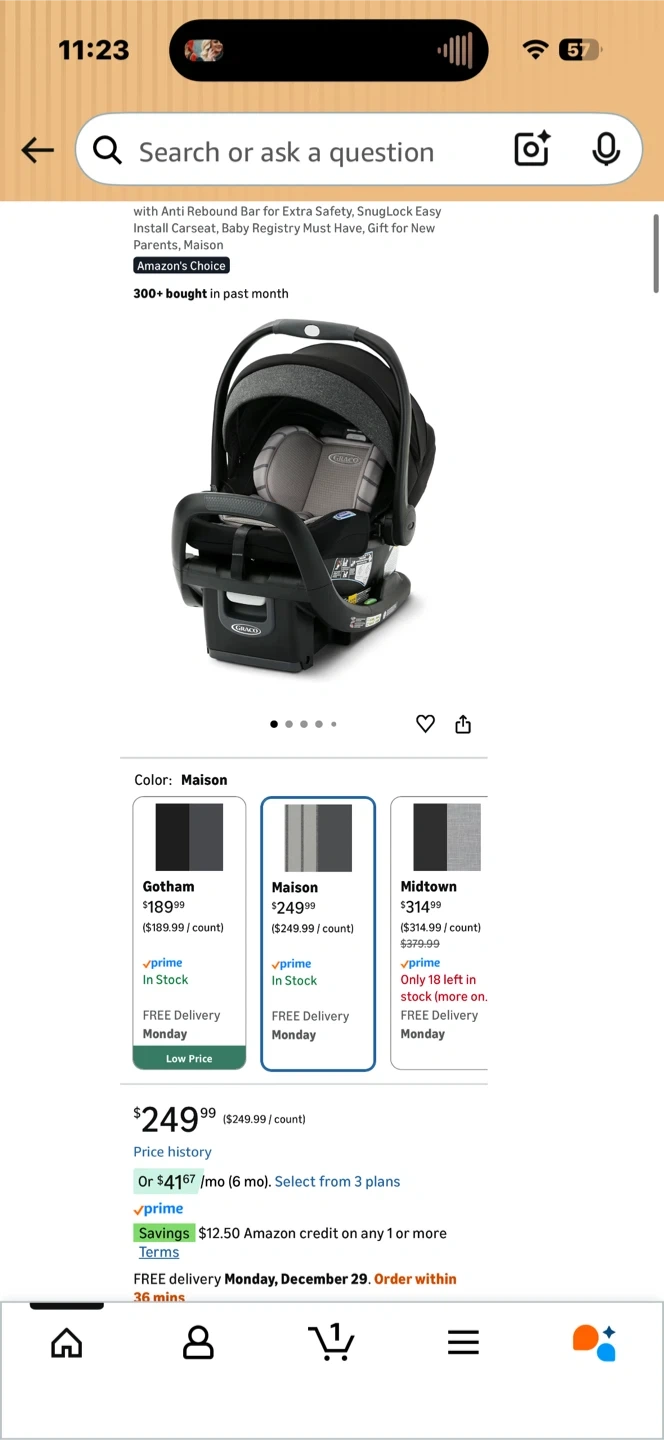Add product to wishlist with heart icon
Screen dimensions: 664x1440
click(x=425, y=724)
